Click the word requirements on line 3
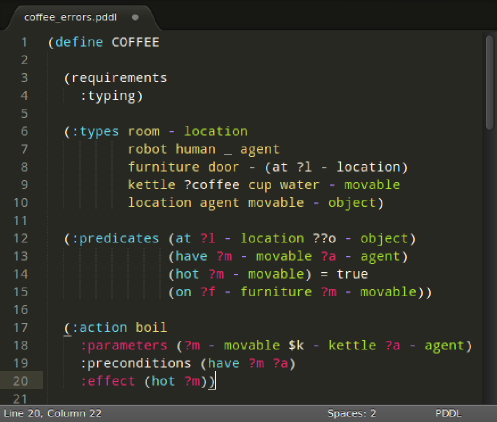497x422 pixels. (x=119, y=78)
